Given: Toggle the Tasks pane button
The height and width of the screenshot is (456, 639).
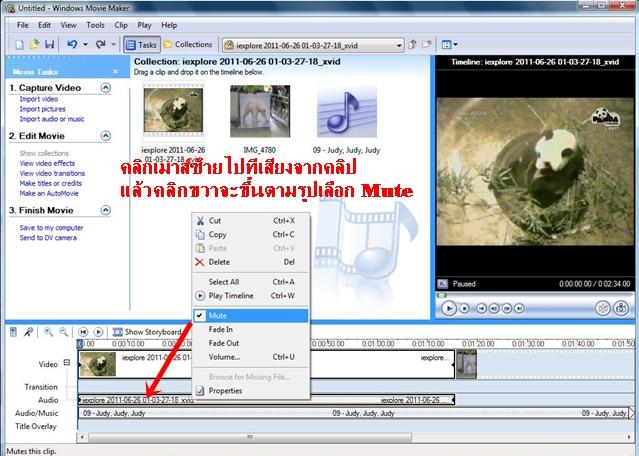Looking at the screenshot, I should (x=141, y=45).
